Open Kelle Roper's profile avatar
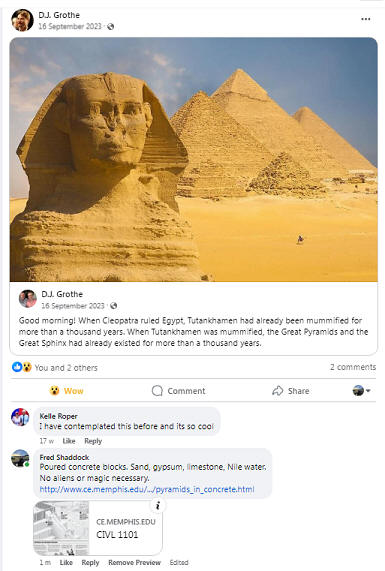 (x=20, y=417)
